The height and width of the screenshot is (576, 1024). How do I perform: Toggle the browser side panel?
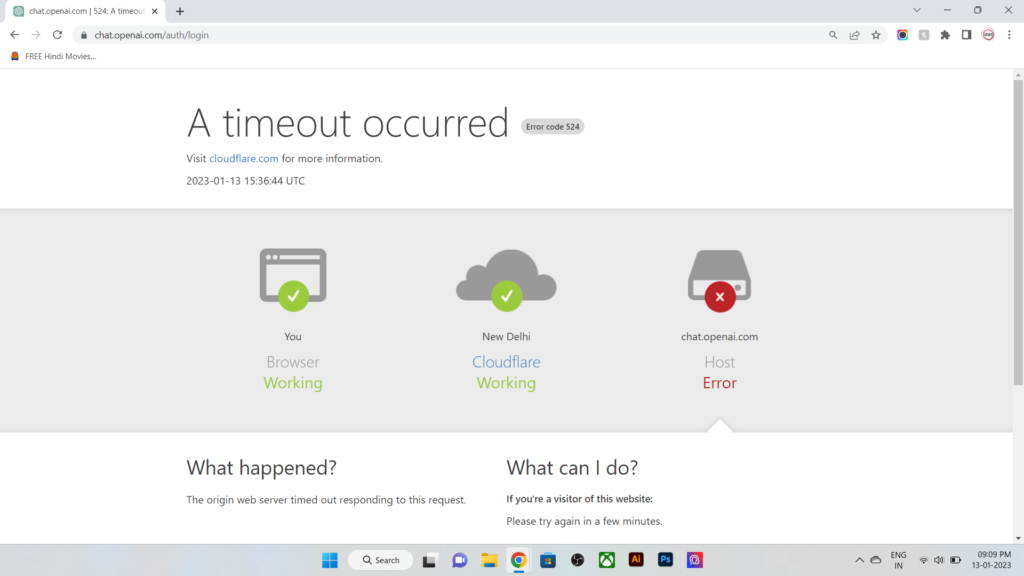click(x=967, y=35)
